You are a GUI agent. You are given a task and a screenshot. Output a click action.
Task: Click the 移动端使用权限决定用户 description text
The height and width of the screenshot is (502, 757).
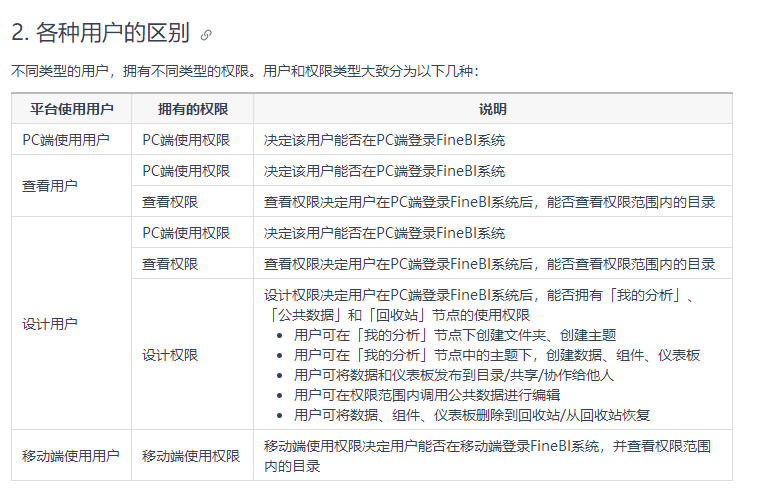point(487,455)
